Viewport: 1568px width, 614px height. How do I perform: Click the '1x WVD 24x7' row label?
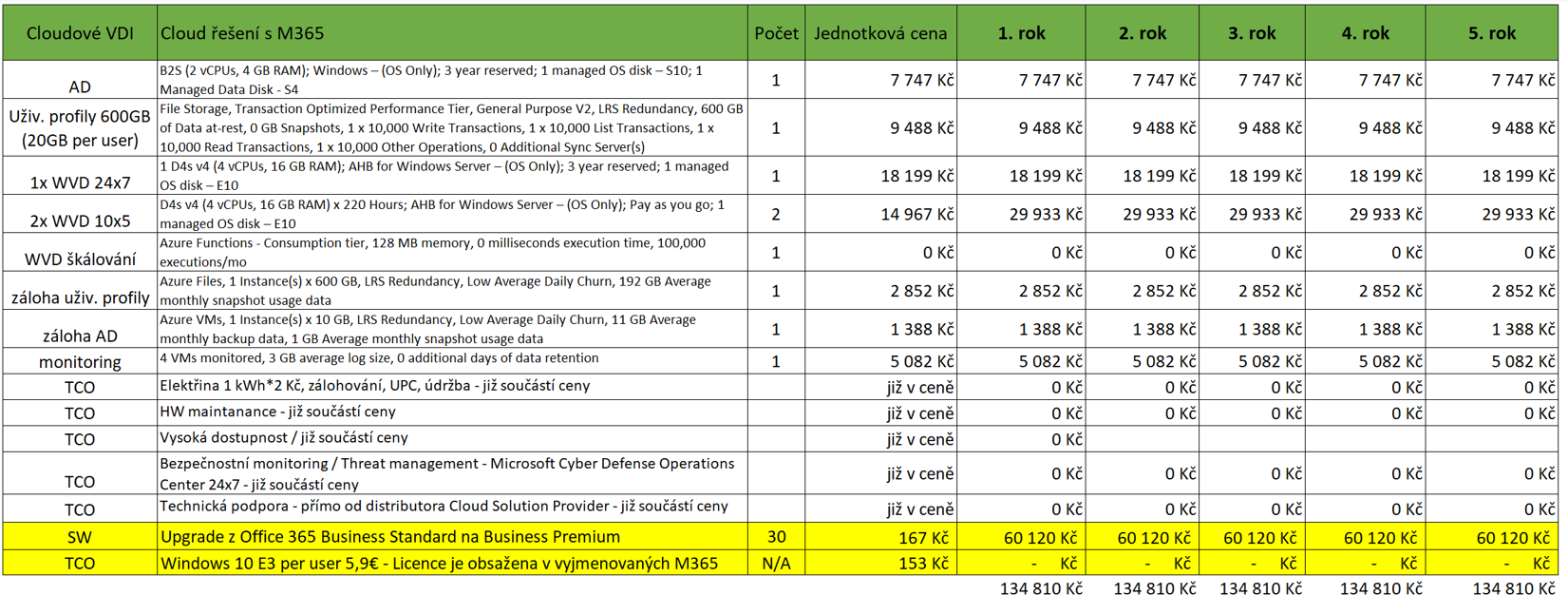80,182
